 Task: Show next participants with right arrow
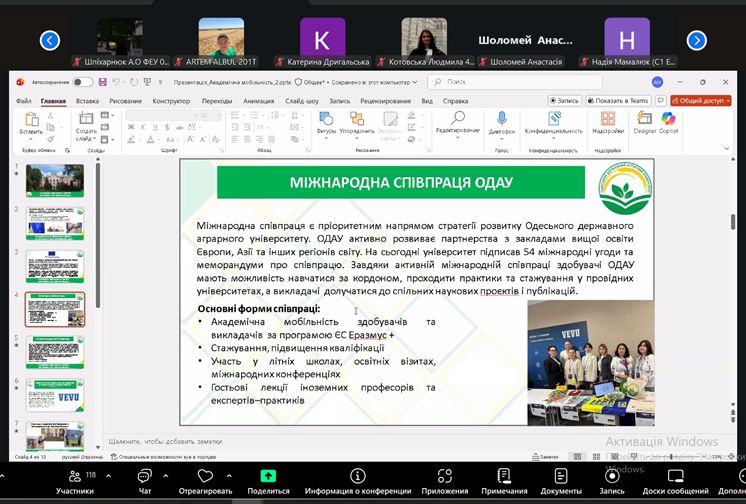pos(697,41)
